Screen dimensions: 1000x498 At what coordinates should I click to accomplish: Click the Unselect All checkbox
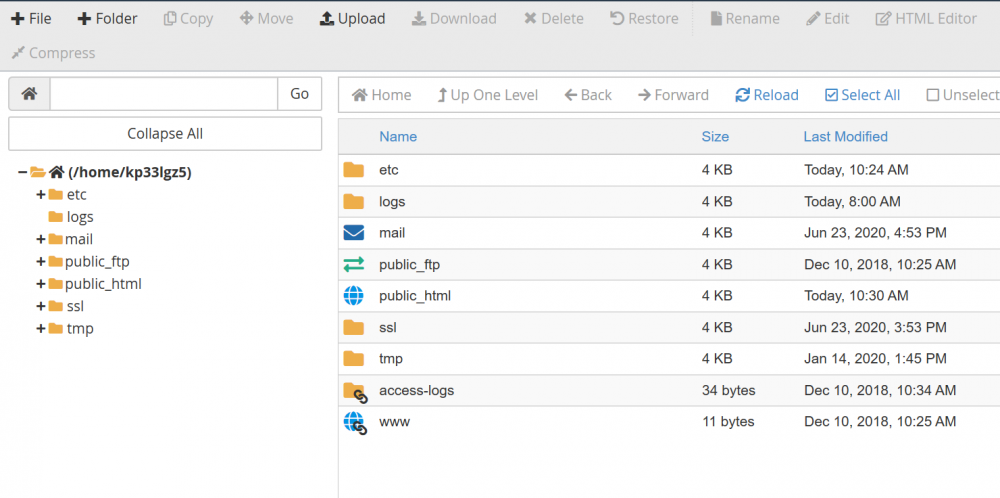coord(961,95)
